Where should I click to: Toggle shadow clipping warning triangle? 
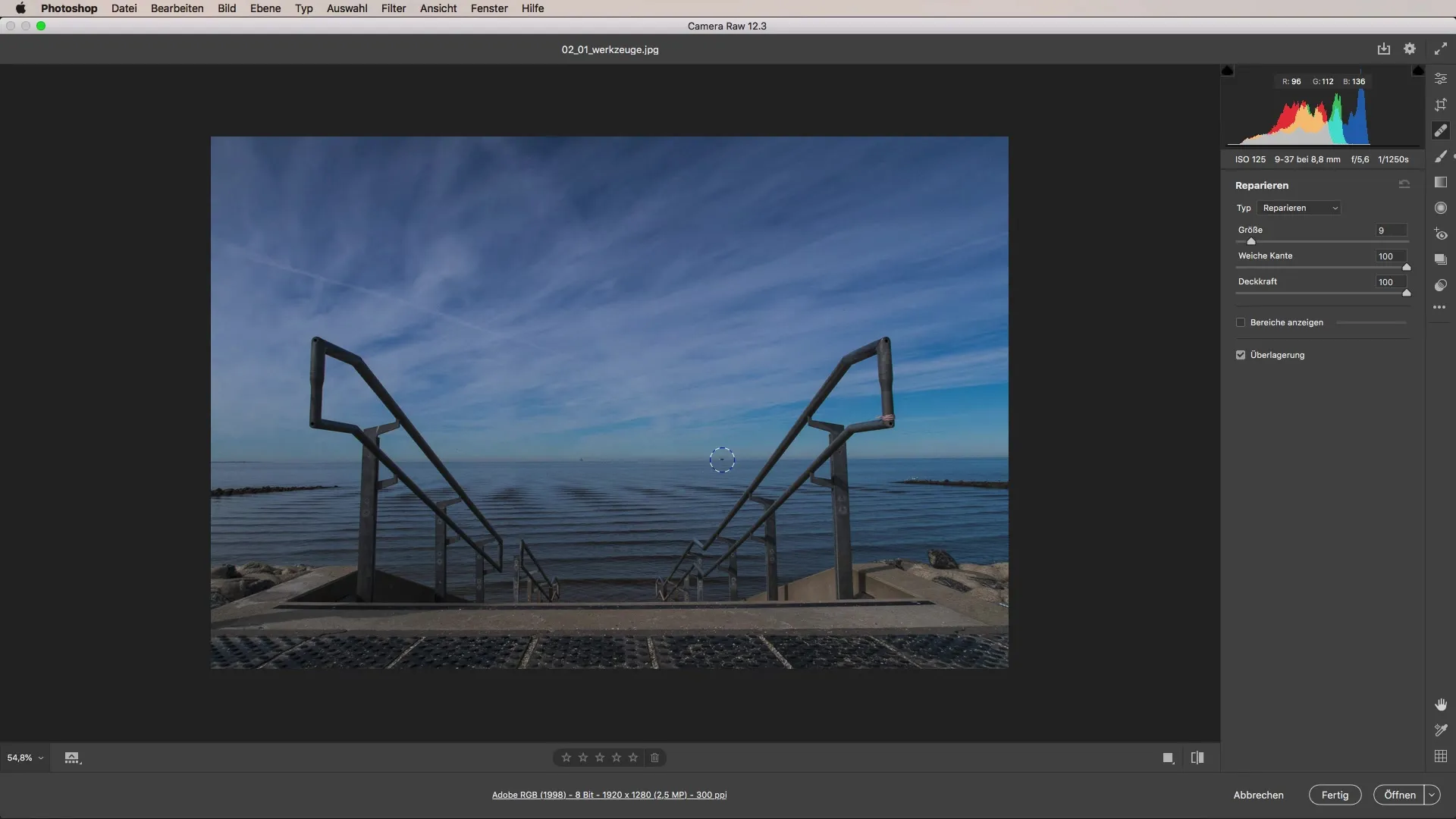point(1228,71)
